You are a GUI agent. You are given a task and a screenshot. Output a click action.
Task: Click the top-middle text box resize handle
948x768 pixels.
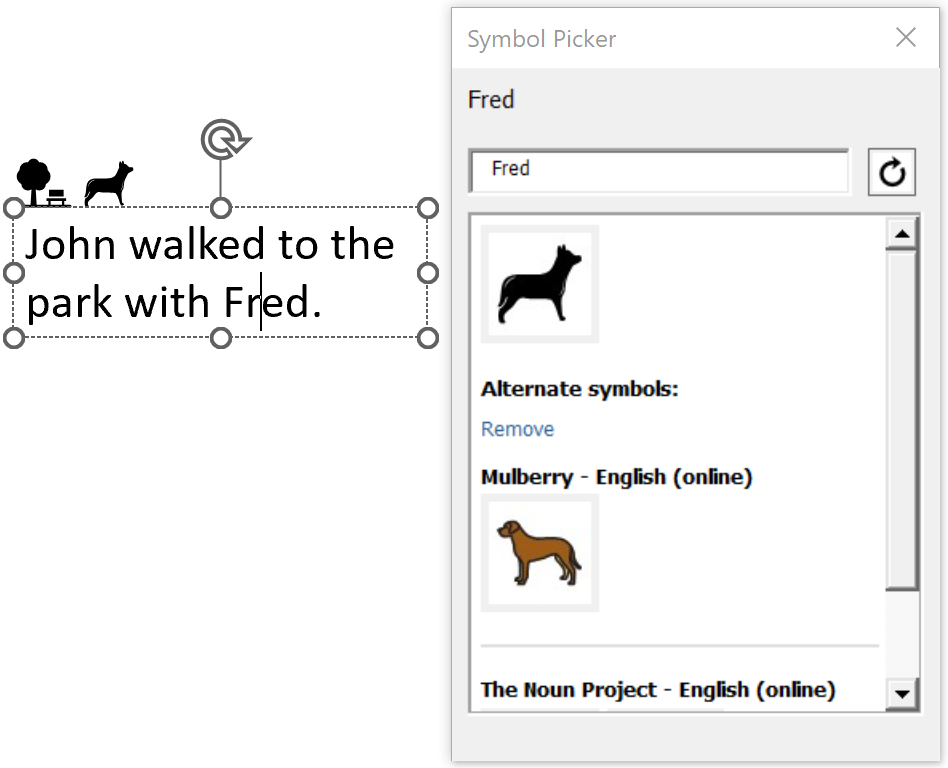221,208
